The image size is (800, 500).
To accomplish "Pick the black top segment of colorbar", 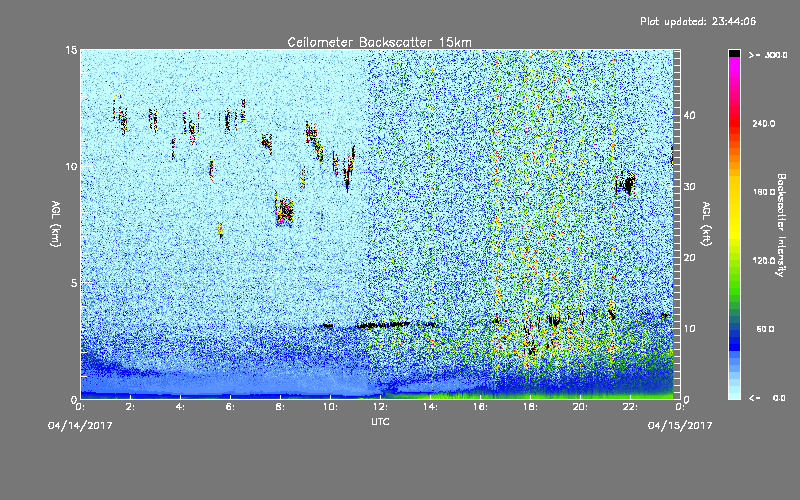I will point(734,53).
